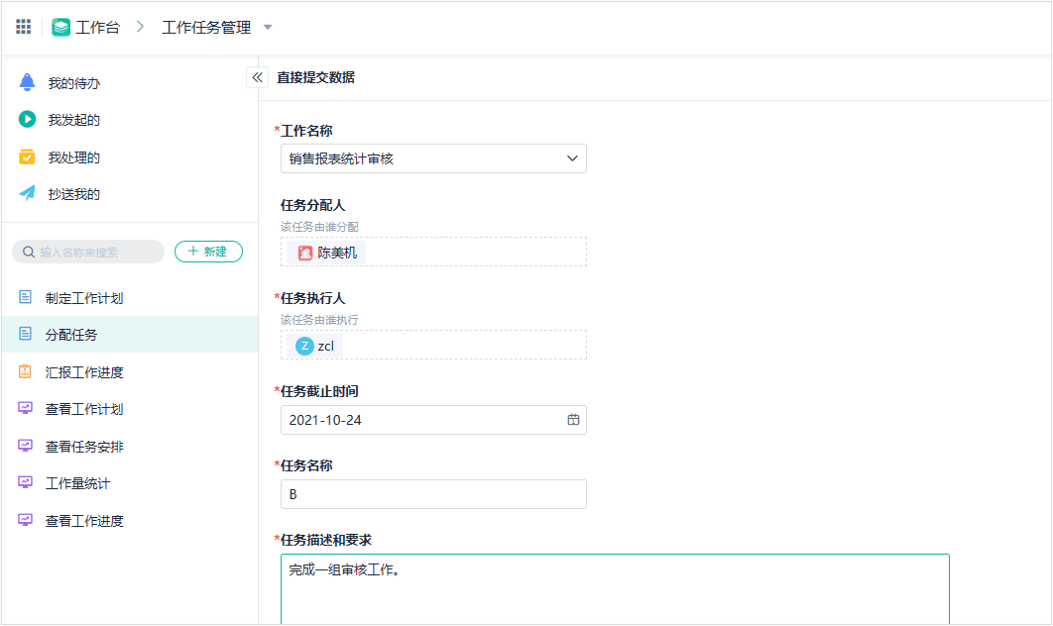1053x626 pixels.
Task: Click dashboard icon next to 查看任务安排
Action: [26, 445]
